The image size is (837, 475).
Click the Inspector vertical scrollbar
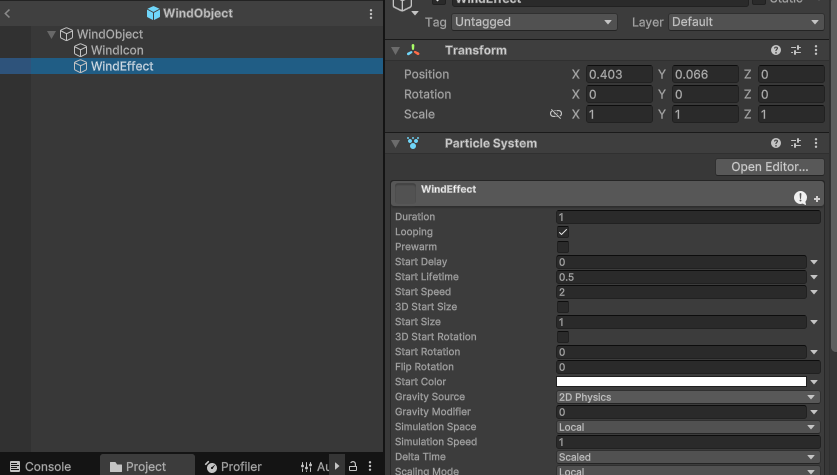tap(833, 176)
